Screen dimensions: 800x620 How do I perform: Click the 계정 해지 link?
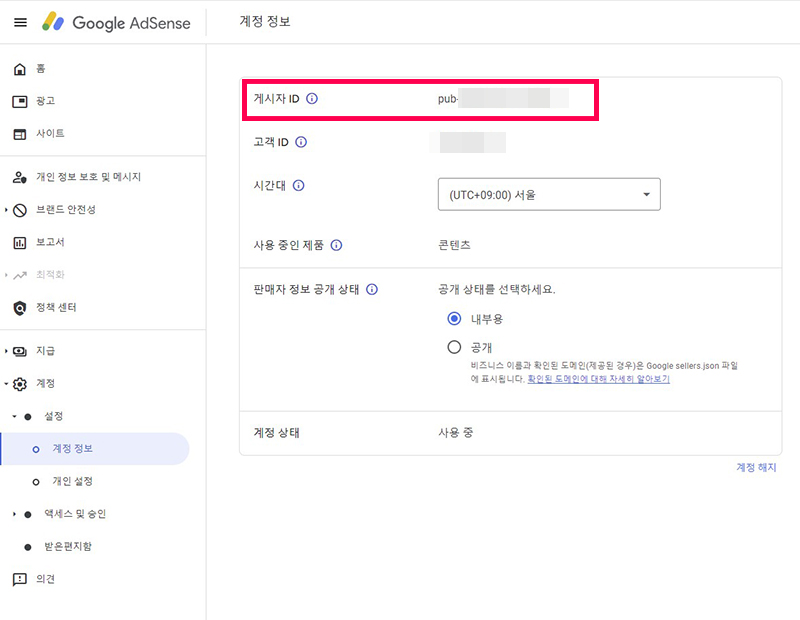pos(756,467)
